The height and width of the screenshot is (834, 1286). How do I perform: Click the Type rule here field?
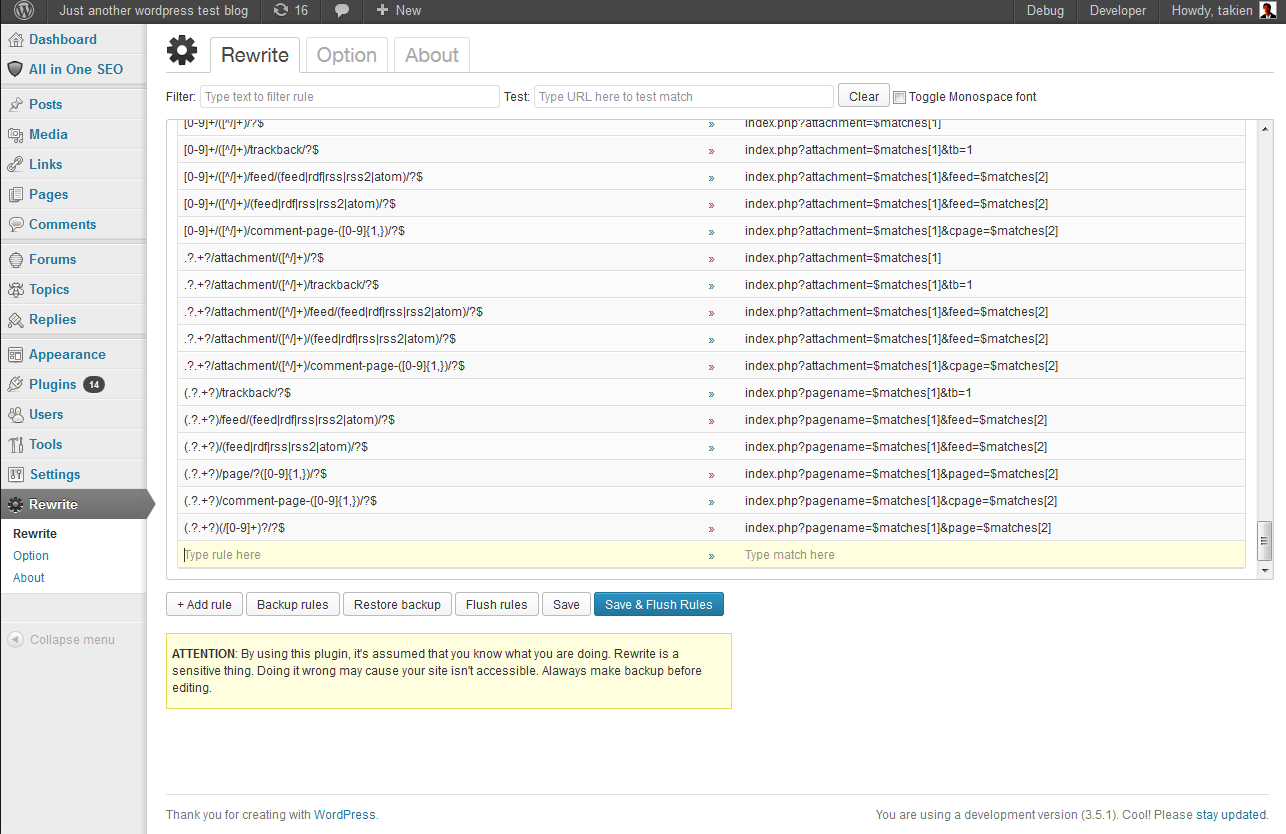tap(440, 555)
